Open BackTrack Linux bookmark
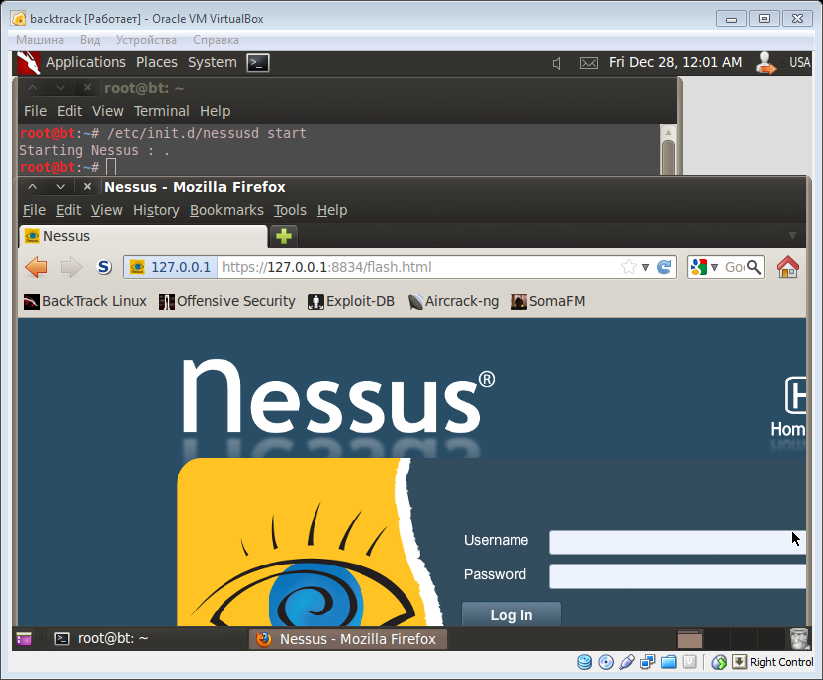The width and height of the screenshot is (823, 680). click(85, 301)
